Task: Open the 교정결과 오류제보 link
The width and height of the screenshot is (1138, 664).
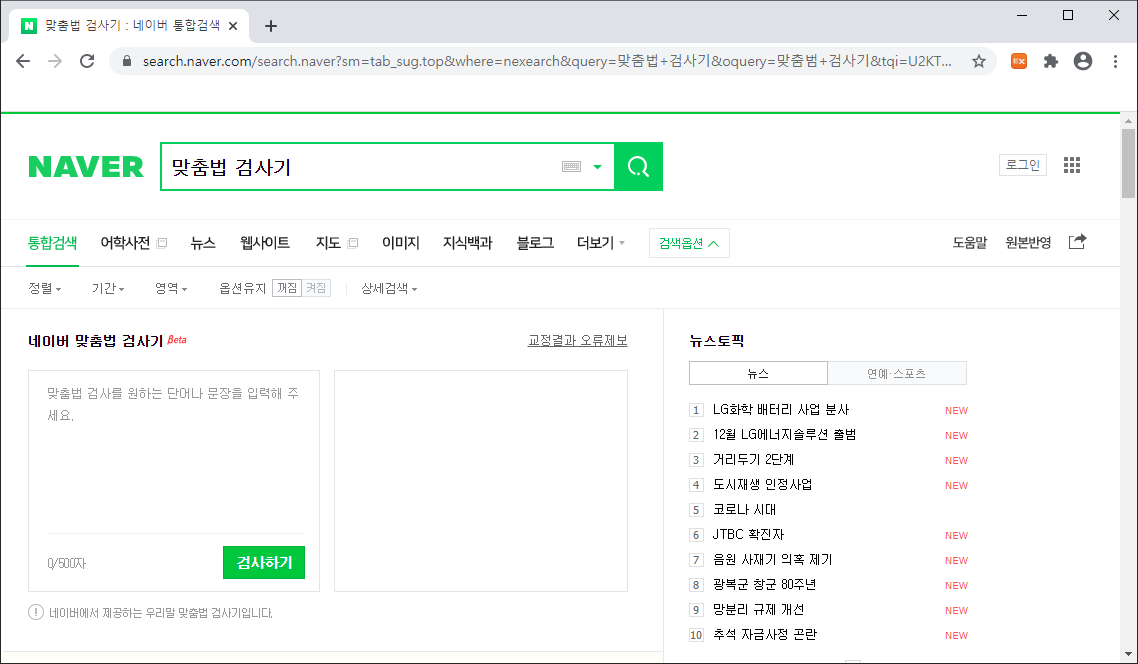Action: click(x=578, y=340)
